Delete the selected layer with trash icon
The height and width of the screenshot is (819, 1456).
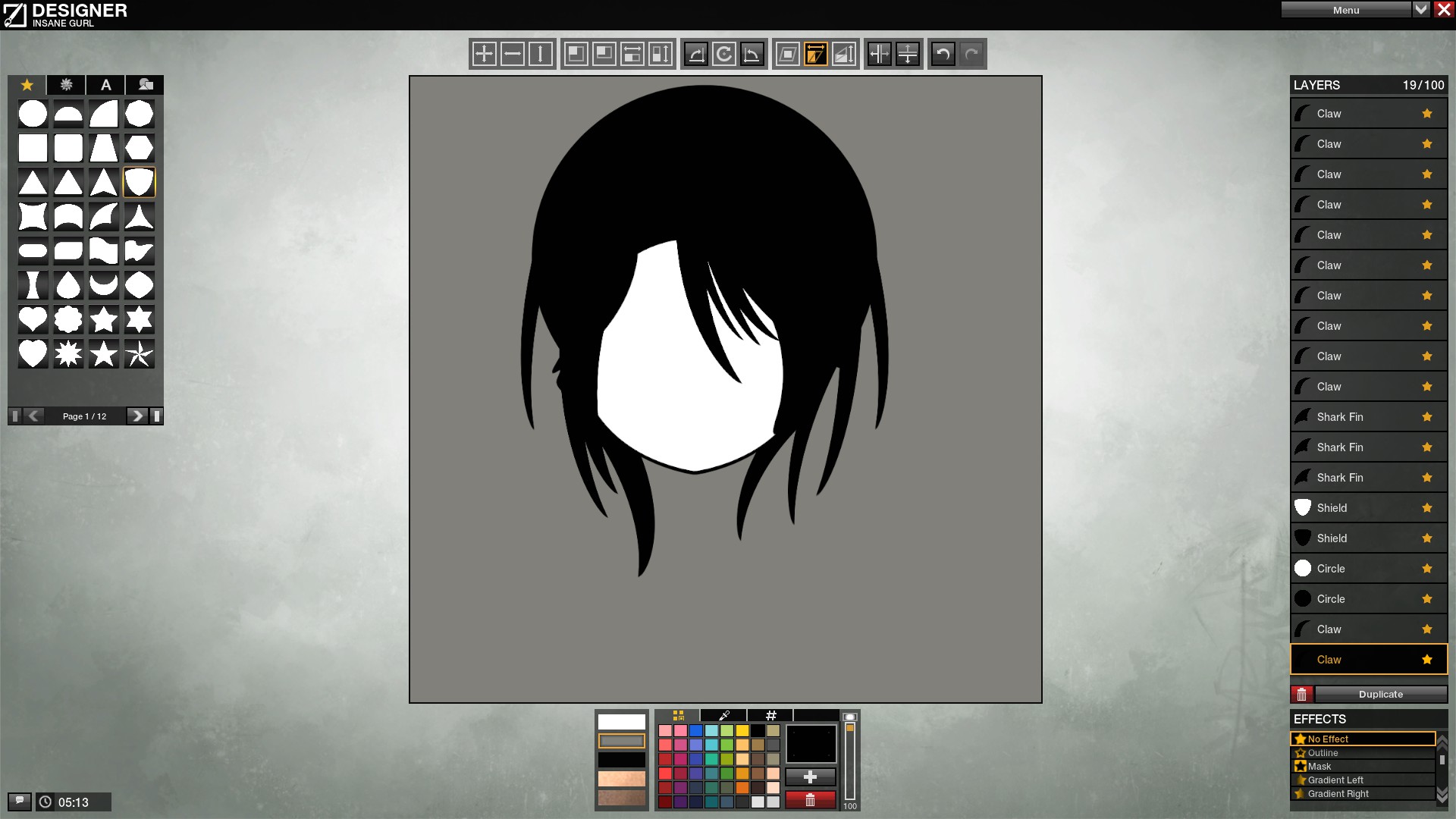pyautogui.click(x=1302, y=694)
